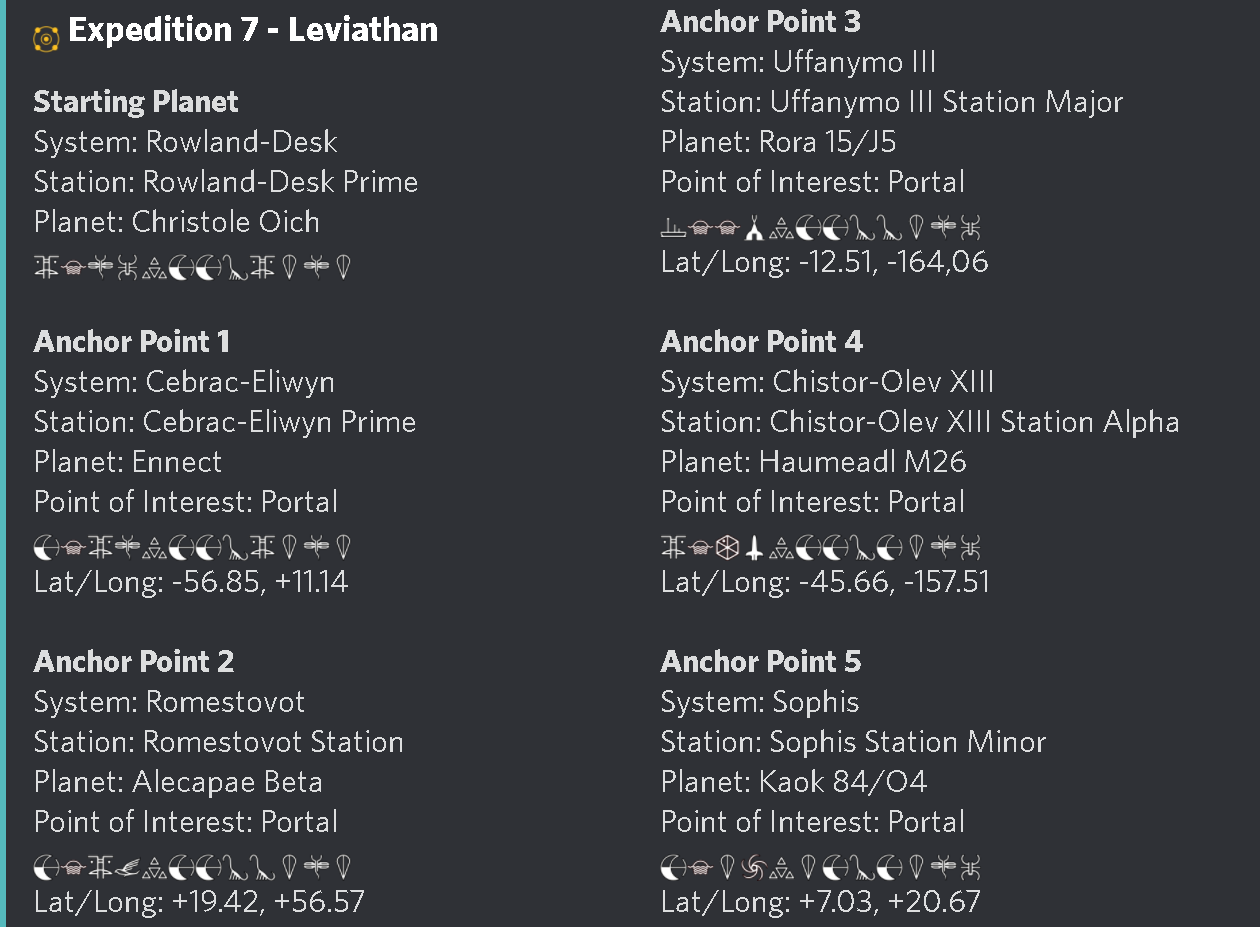Click the Starting Planet portal glyph row
The height and width of the screenshot is (927, 1260).
click(x=193, y=267)
